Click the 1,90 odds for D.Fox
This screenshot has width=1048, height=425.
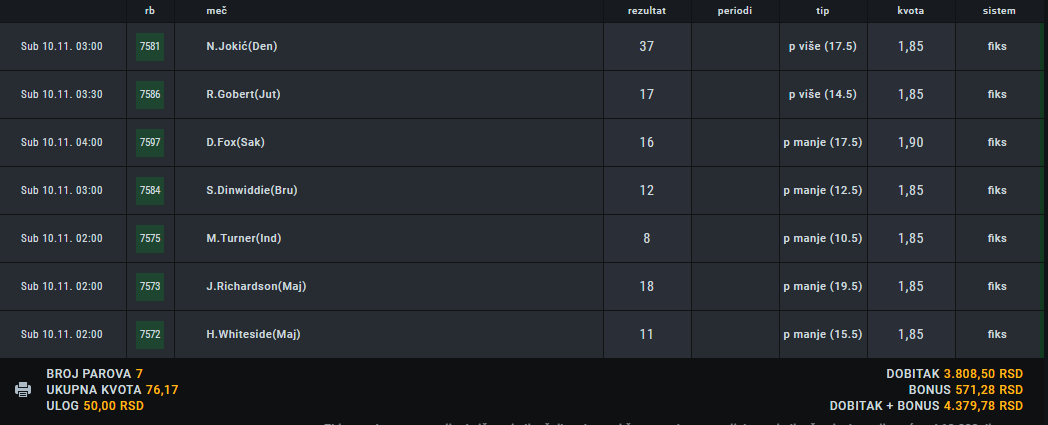click(x=911, y=142)
